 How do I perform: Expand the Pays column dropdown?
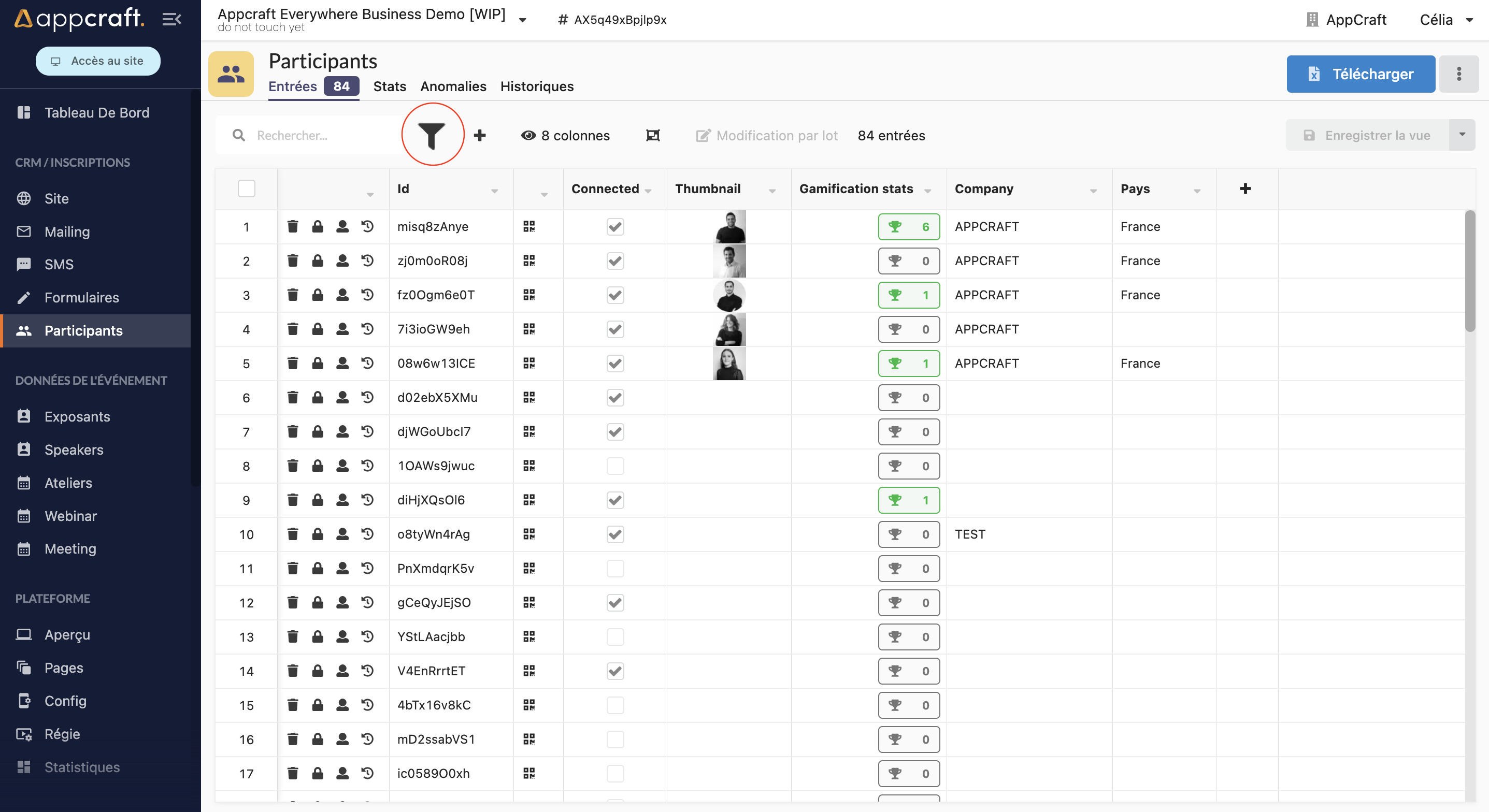point(1197,190)
